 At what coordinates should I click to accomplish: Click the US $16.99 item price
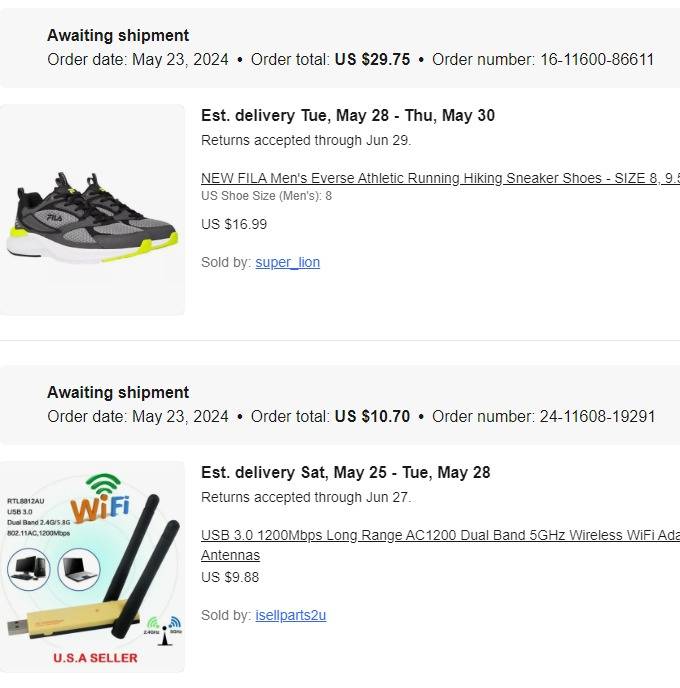tap(234, 224)
